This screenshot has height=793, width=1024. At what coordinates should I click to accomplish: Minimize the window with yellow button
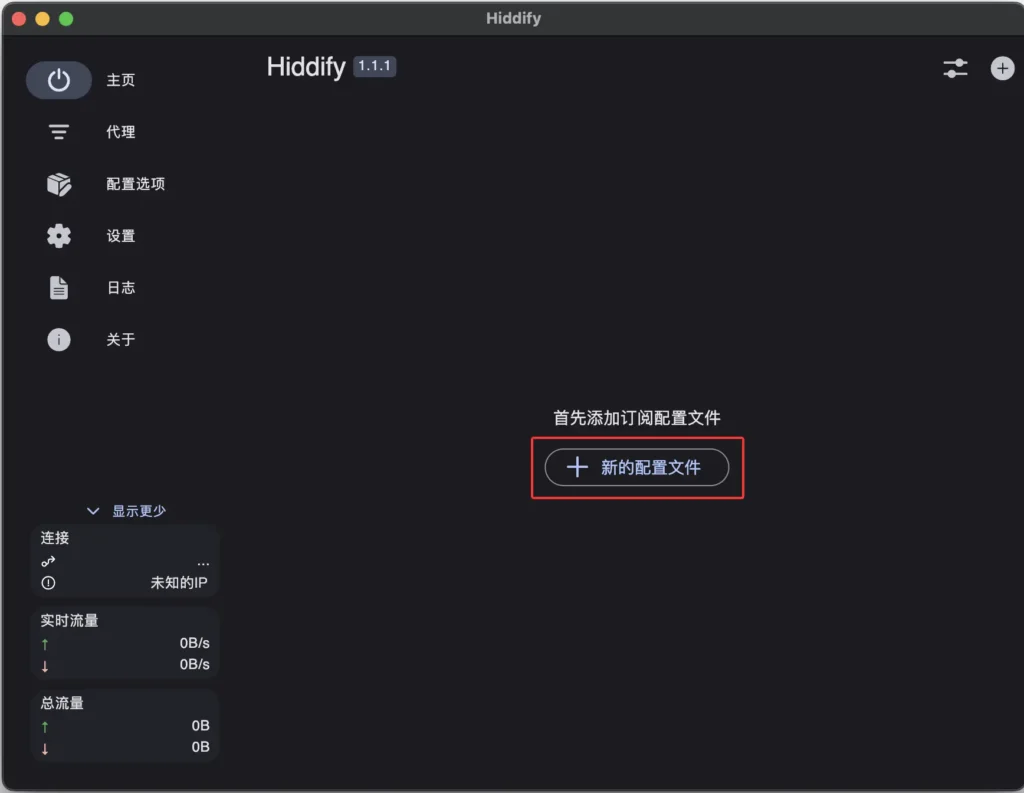[42, 19]
